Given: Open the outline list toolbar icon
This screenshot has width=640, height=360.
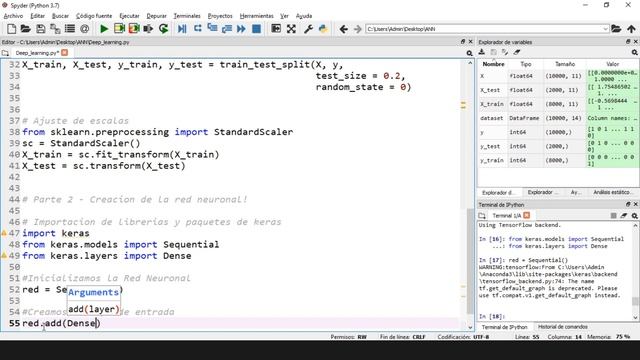Looking at the screenshot, I should tap(70, 29).
